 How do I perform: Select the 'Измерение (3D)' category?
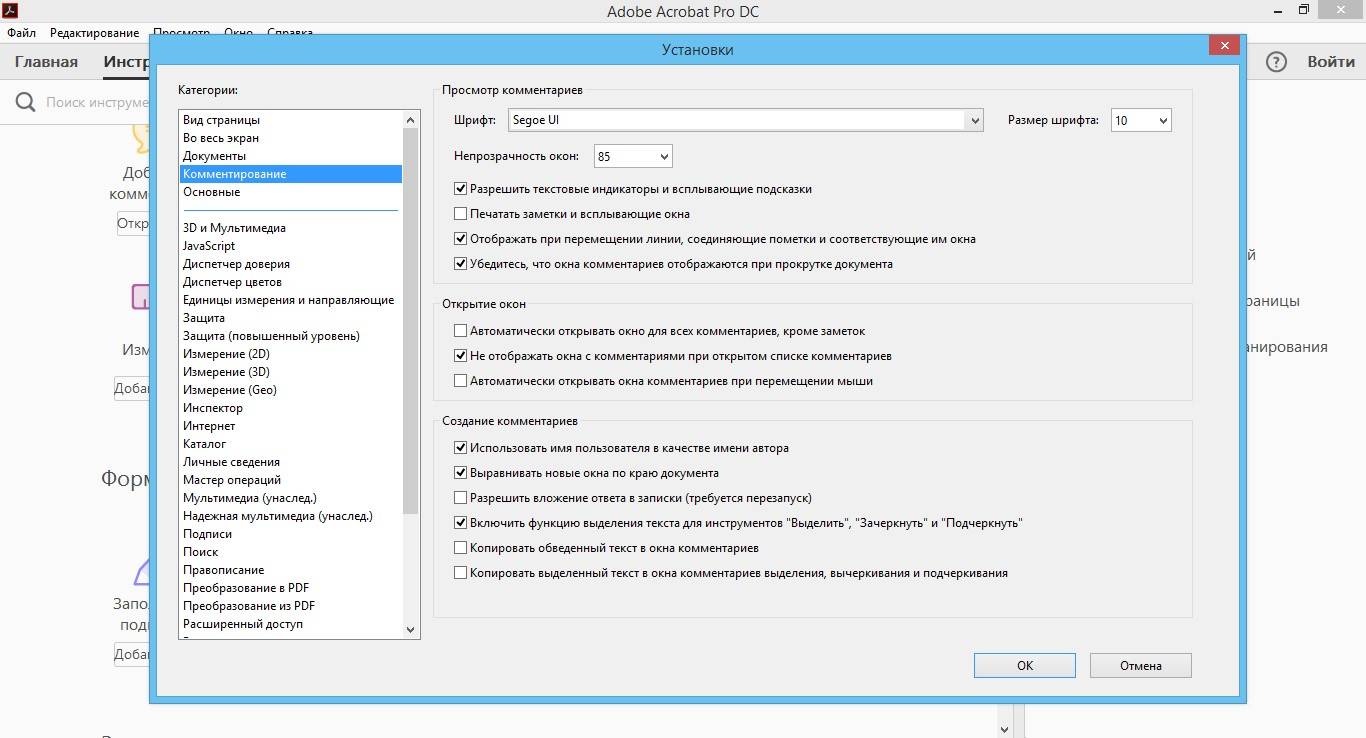(290, 372)
